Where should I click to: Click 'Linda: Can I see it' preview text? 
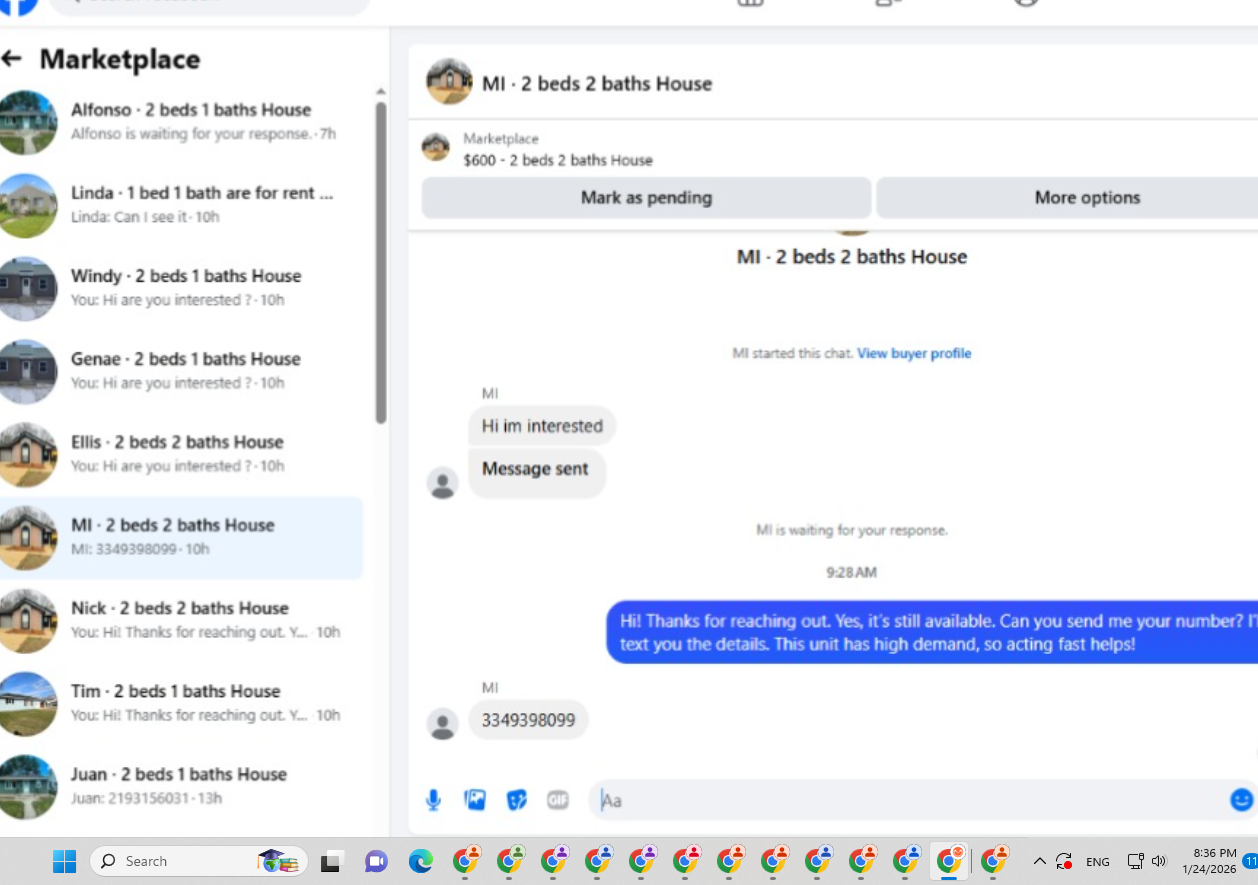(128, 217)
